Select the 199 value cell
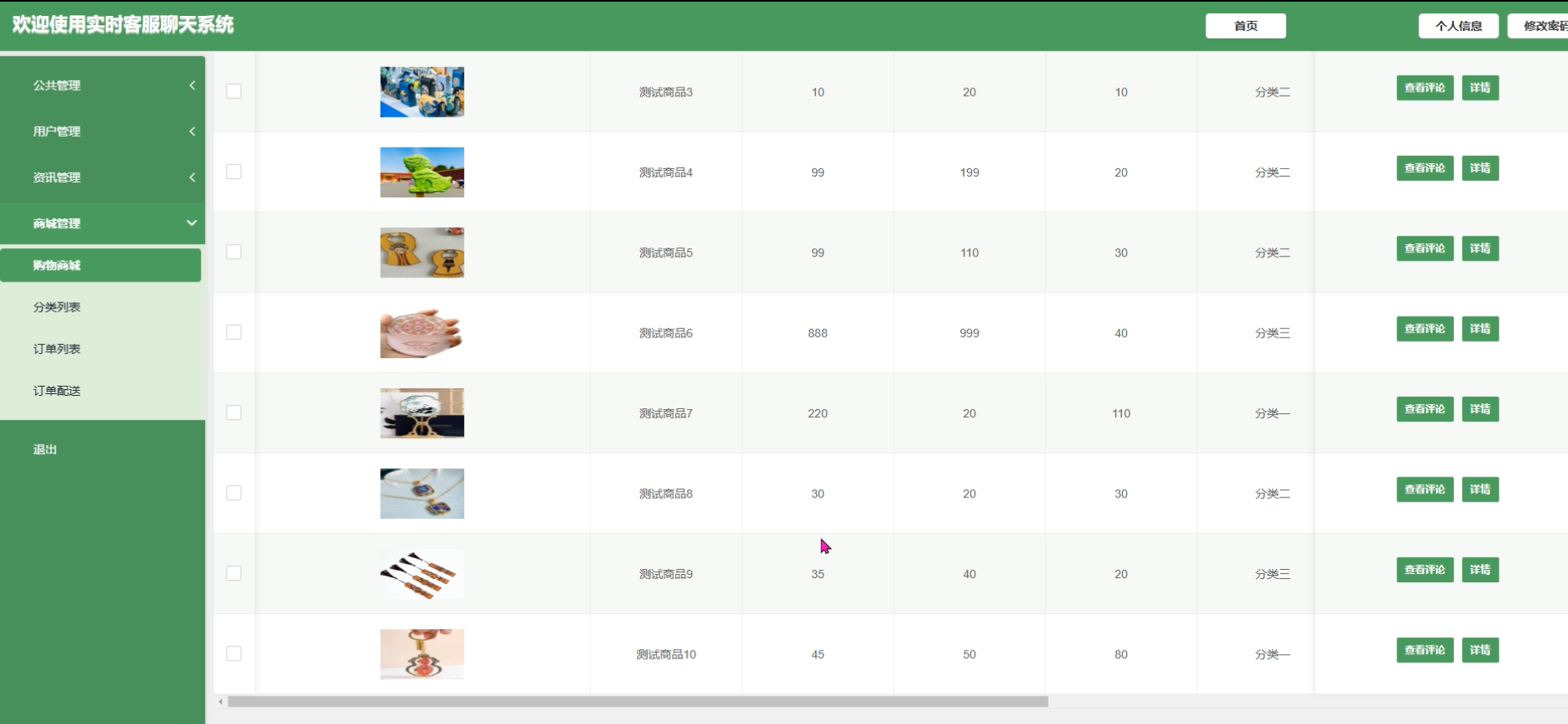 click(969, 172)
